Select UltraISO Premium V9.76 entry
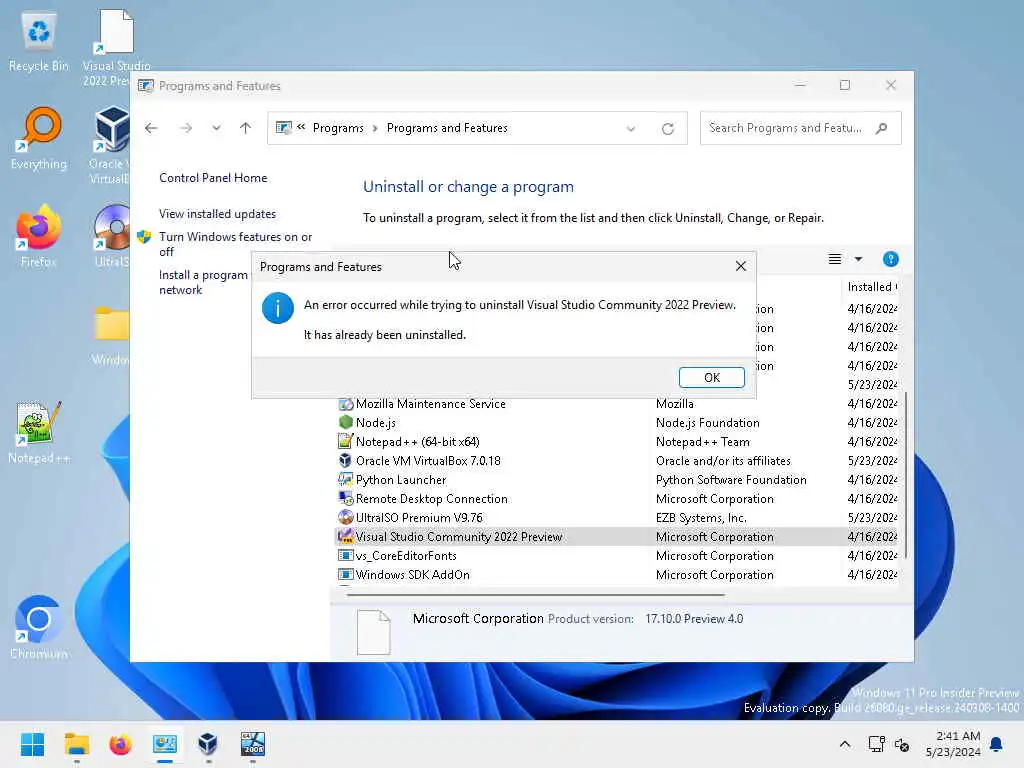Image resolution: width=1024 pixels, height=768 pixels. pyautogui.click(x=617, y=517)
